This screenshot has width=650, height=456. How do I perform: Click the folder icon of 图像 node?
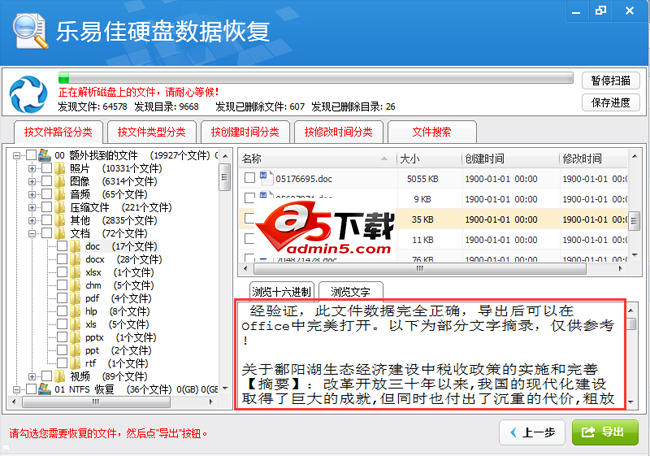pos(60,181)
